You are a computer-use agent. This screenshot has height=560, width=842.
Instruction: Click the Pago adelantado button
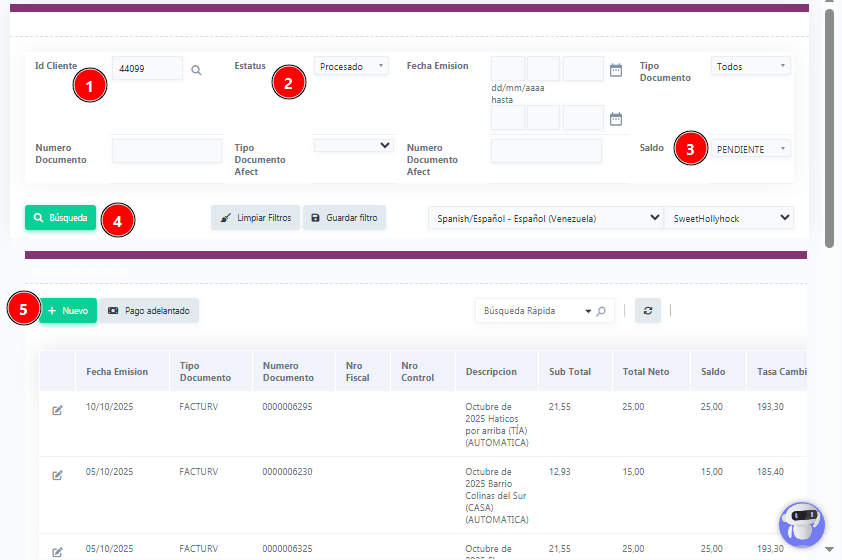click(149, 311)
